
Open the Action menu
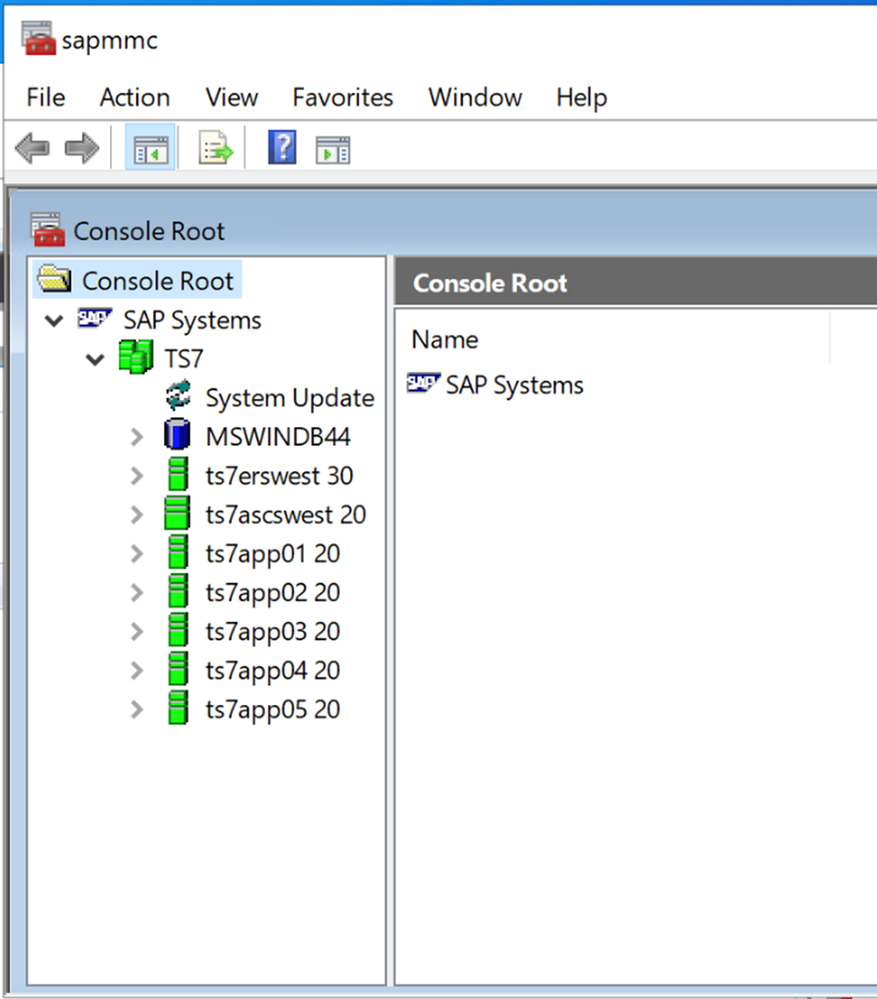135,97
